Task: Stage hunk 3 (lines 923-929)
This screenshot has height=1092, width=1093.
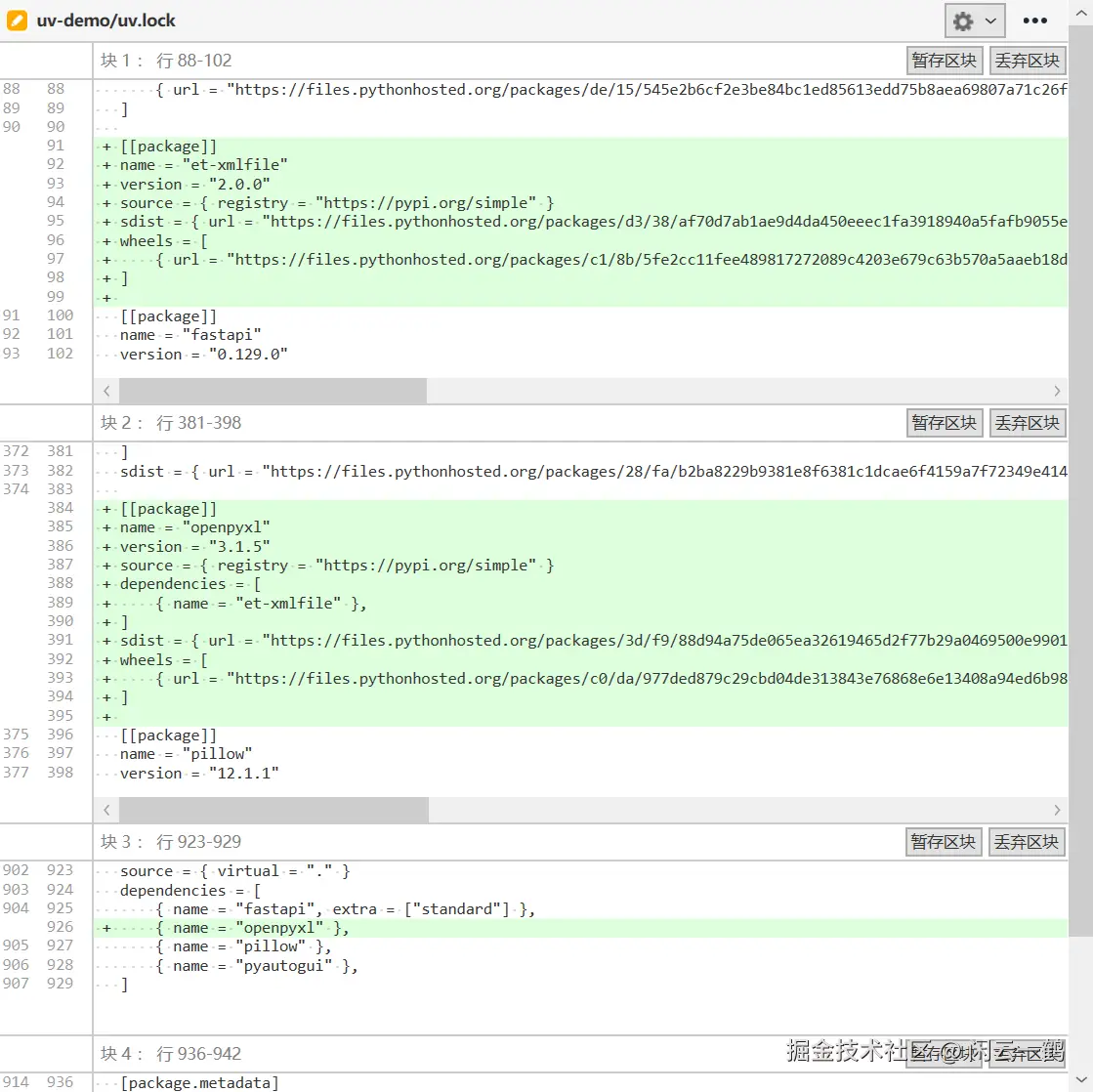Action: point(944,842)
